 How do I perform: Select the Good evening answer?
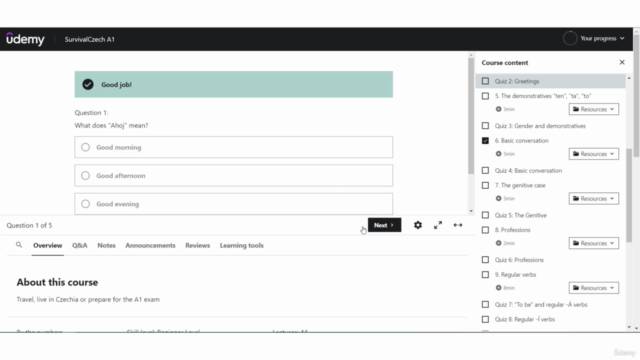(233, 204)
